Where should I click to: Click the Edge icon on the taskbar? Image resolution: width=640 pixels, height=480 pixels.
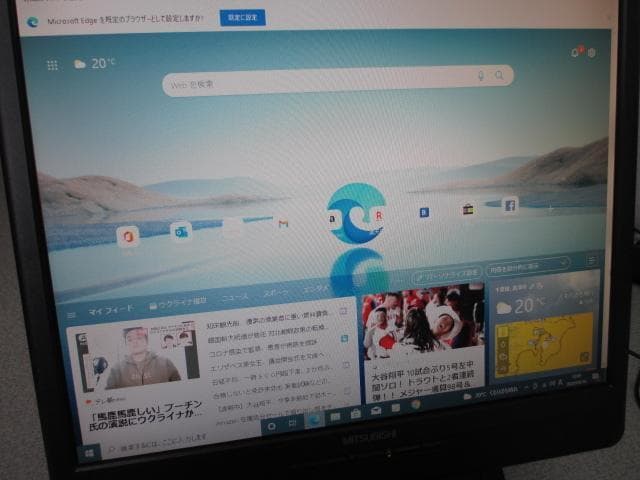click(314, 420)
